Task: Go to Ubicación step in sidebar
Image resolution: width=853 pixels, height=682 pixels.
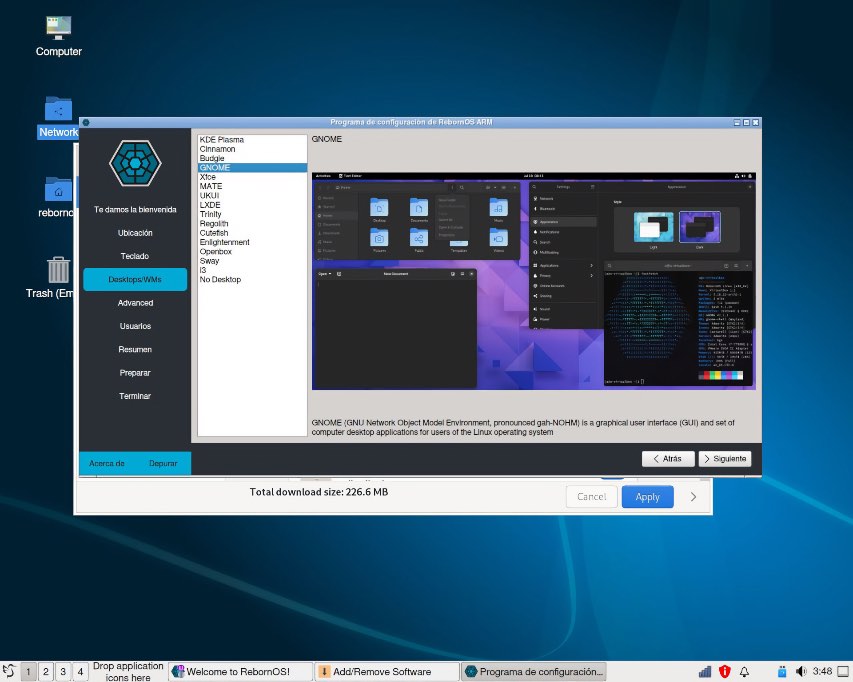Action: 135,233
